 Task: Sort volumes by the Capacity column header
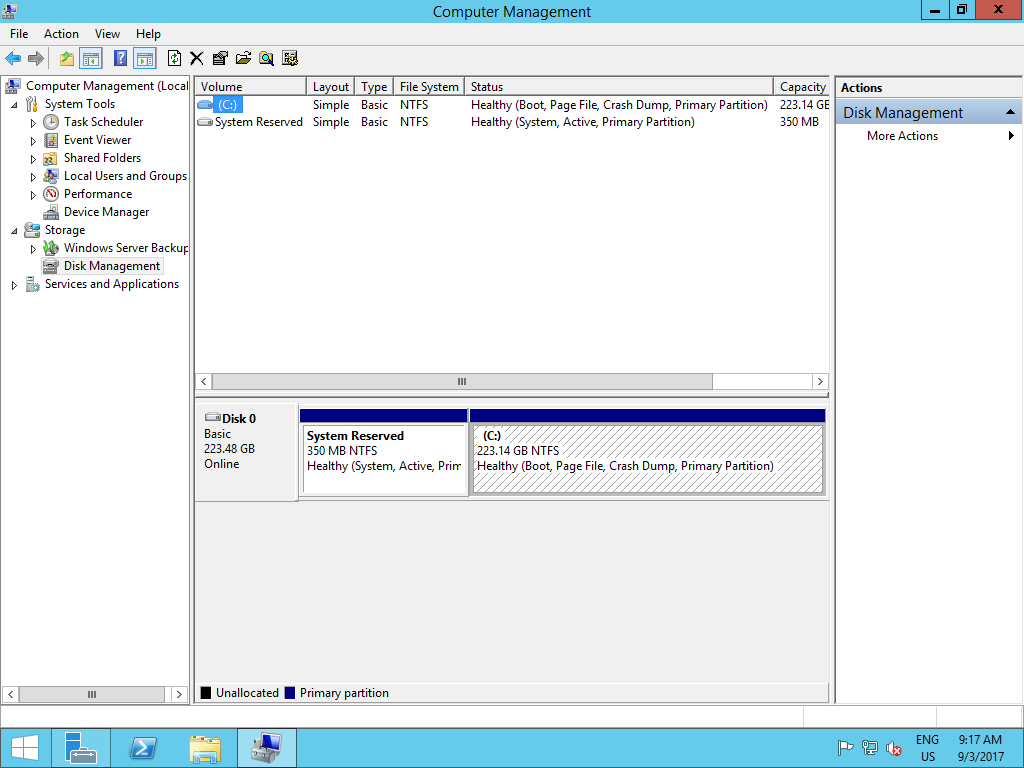point(801,86)
